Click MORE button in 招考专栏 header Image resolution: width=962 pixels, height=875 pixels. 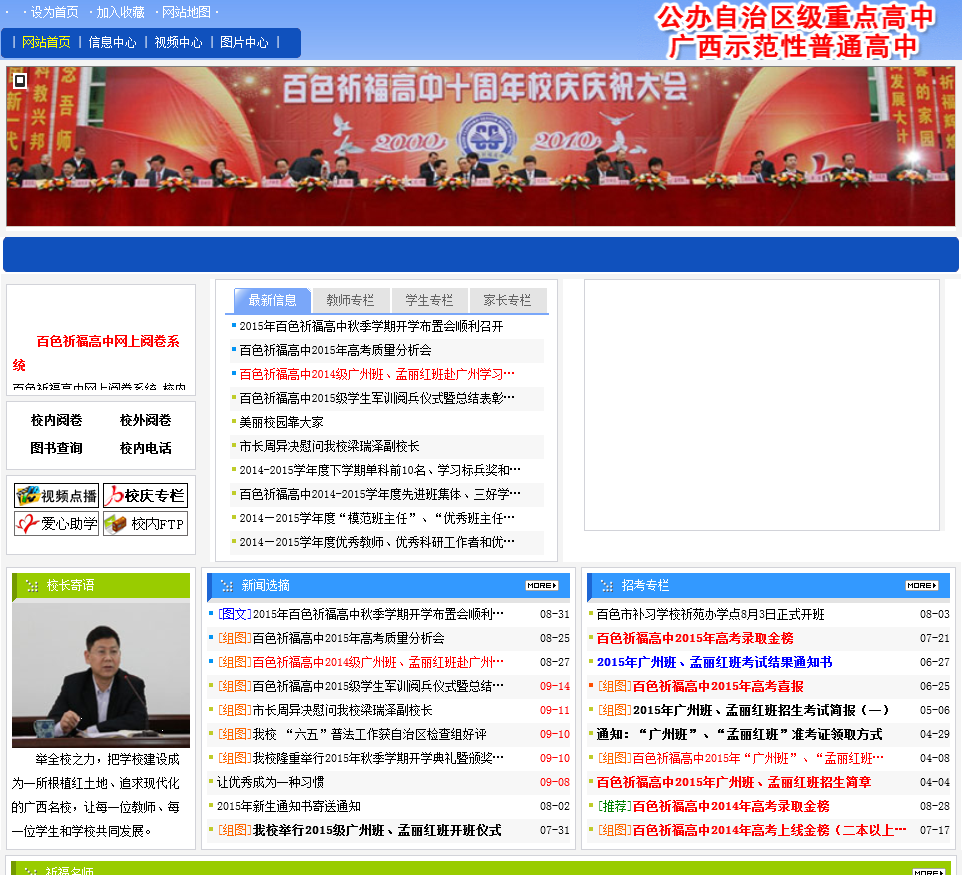pos(922,585)
